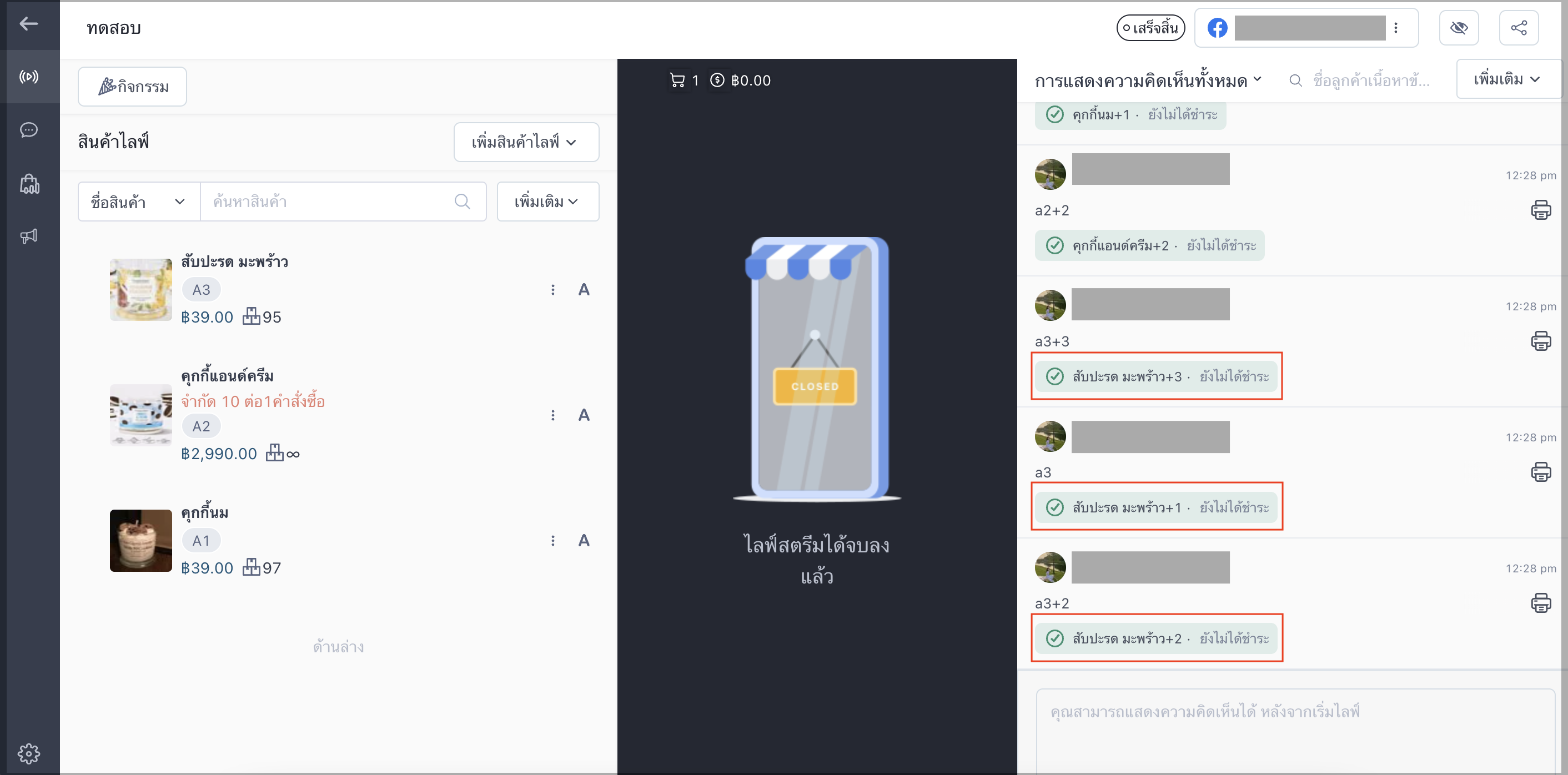Image resolution: width=1568 pixels, height=775 pixels.
Task: Click the A keyword toggle for คุกกี้นม
Action: coord(584,541)
